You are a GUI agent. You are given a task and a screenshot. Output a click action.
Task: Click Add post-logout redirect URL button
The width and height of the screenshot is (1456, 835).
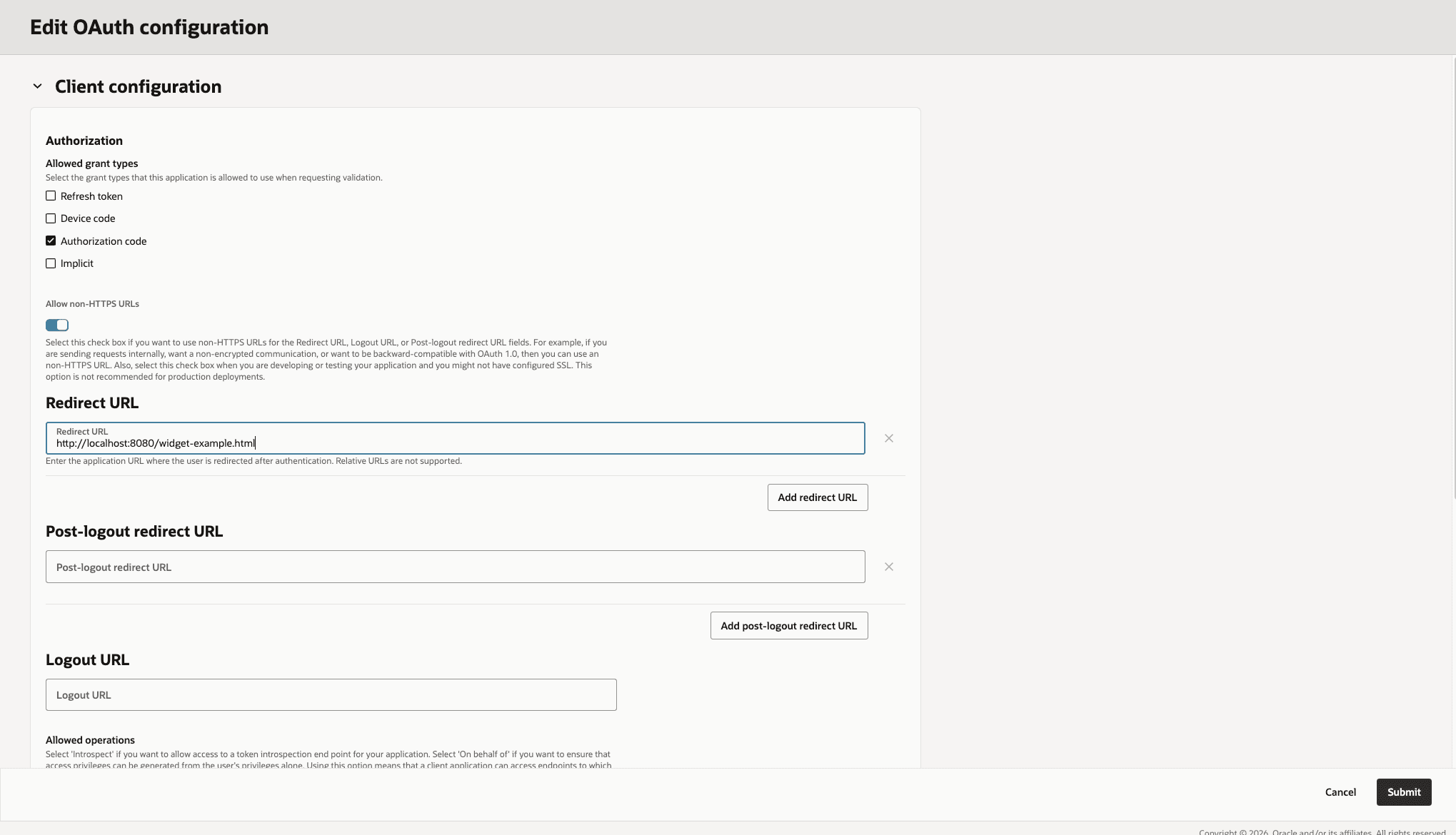coord(789,626)
